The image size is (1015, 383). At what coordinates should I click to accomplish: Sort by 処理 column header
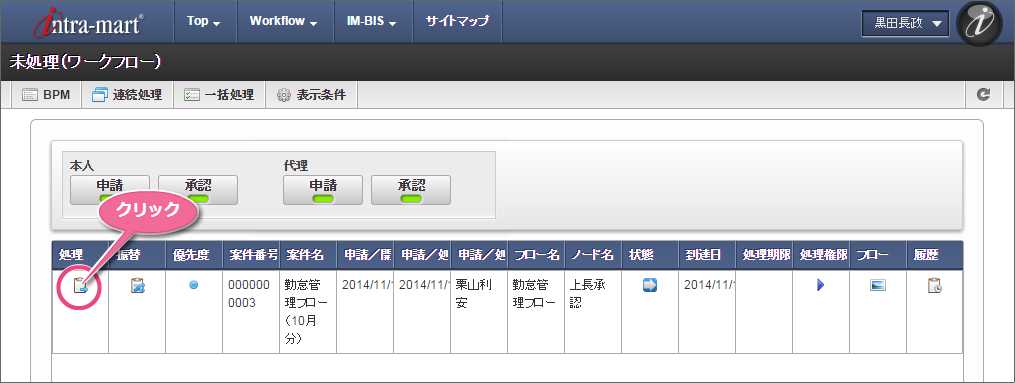click(x=80, y=255)
